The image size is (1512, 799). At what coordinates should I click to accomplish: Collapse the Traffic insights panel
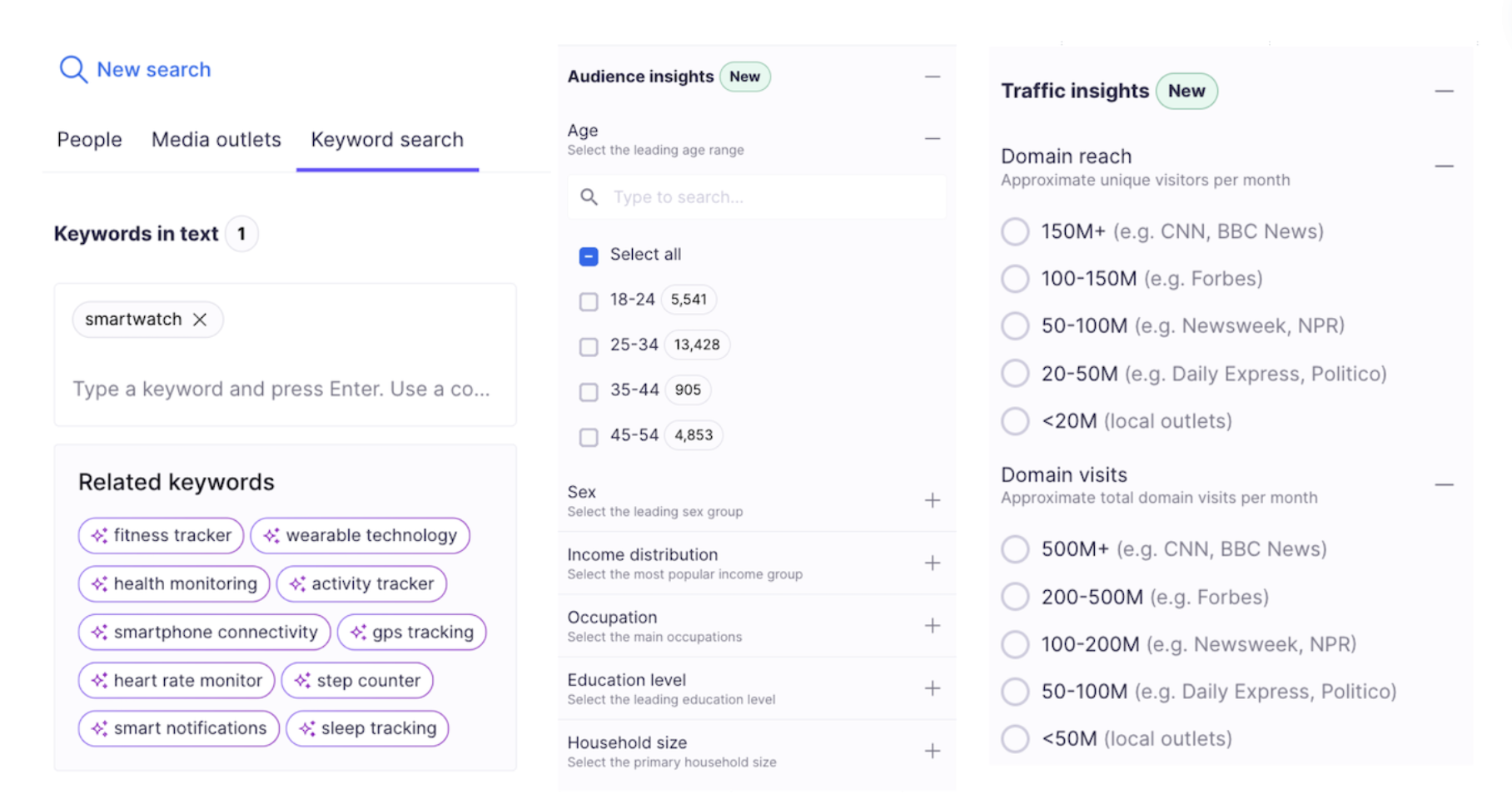click(x=1445, y=91)
